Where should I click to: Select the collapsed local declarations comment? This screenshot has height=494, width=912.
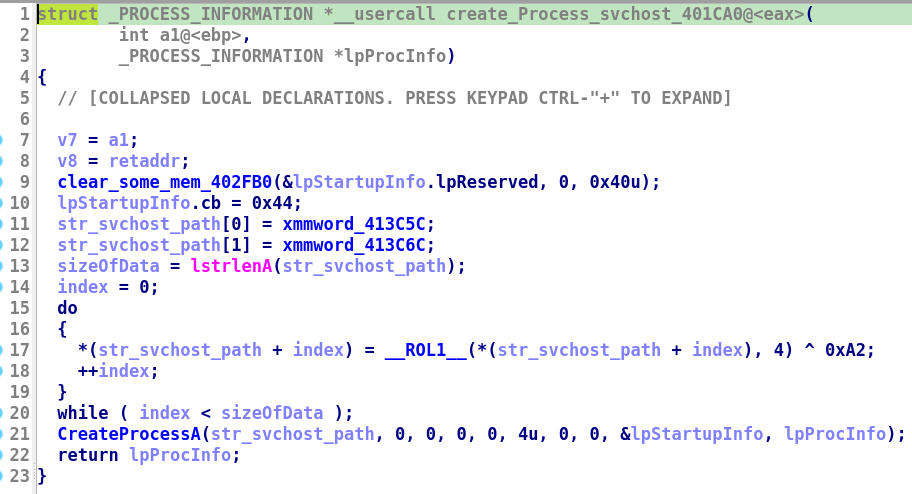394,98
